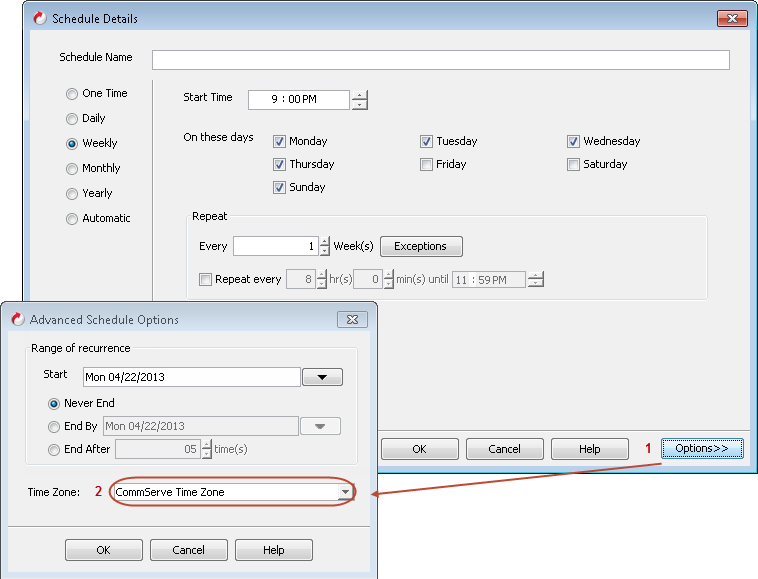Increase Start Time using up spinner arrow

[x=360, y=95]
